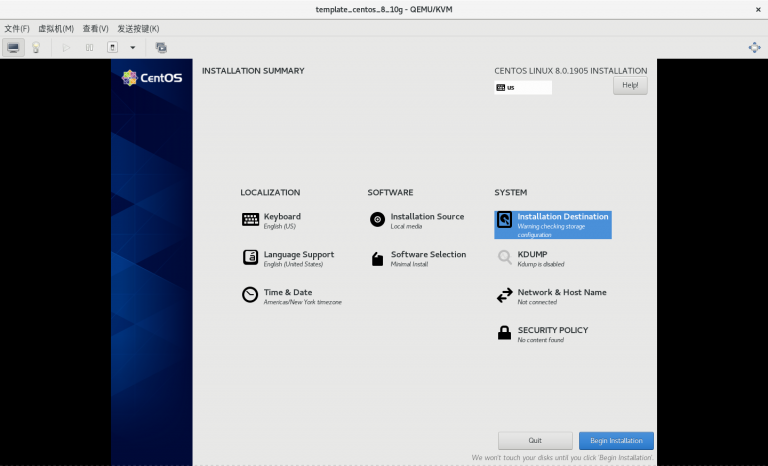The image size is (768, 466).
Task: Close the QEMU/KVM window
Action: tap(758, 9)
